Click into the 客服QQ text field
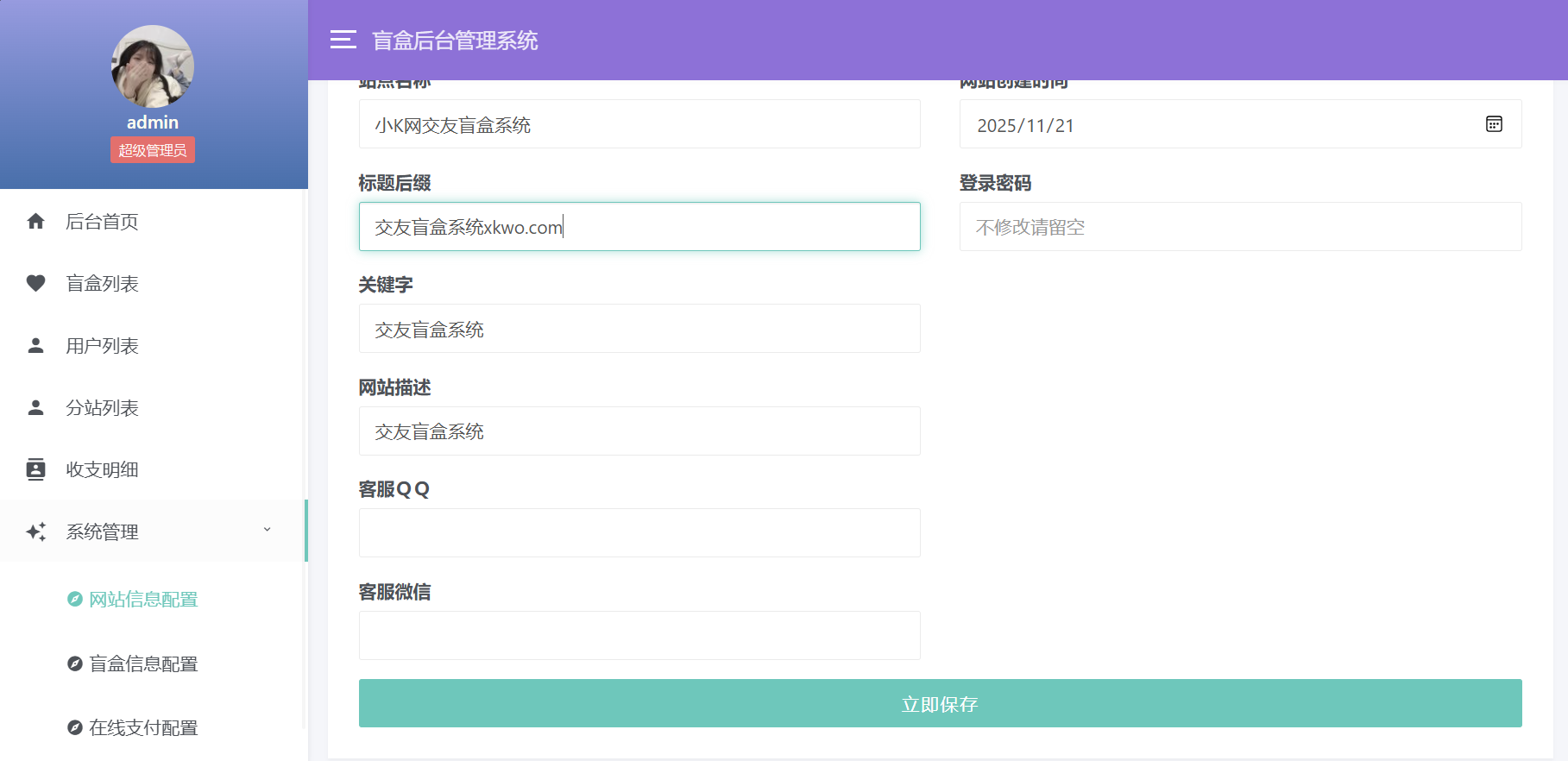 click(x=639, y=533)
